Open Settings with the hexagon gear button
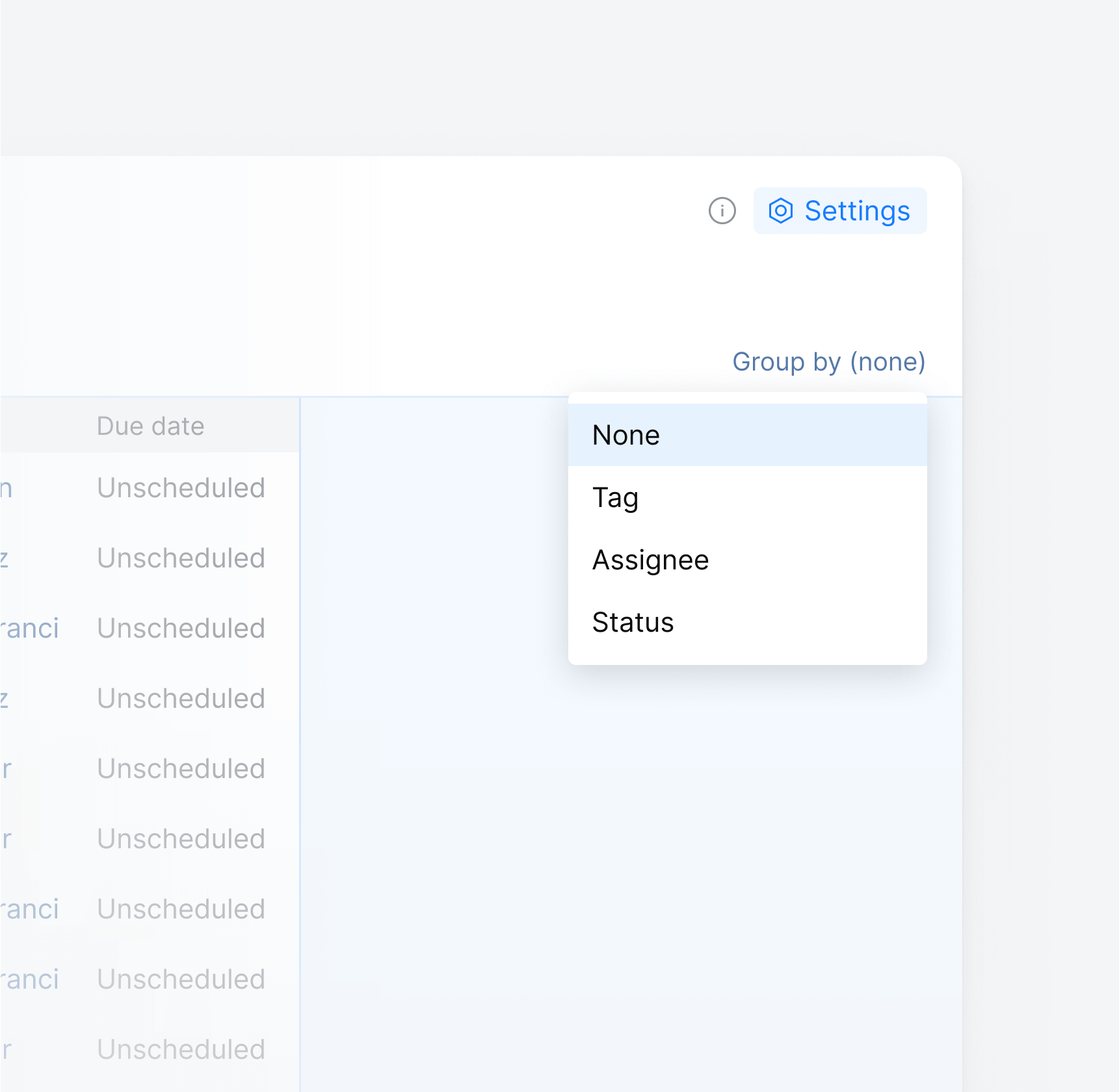The width and height of the screenshot is (1119, 1092). point(839,211)
